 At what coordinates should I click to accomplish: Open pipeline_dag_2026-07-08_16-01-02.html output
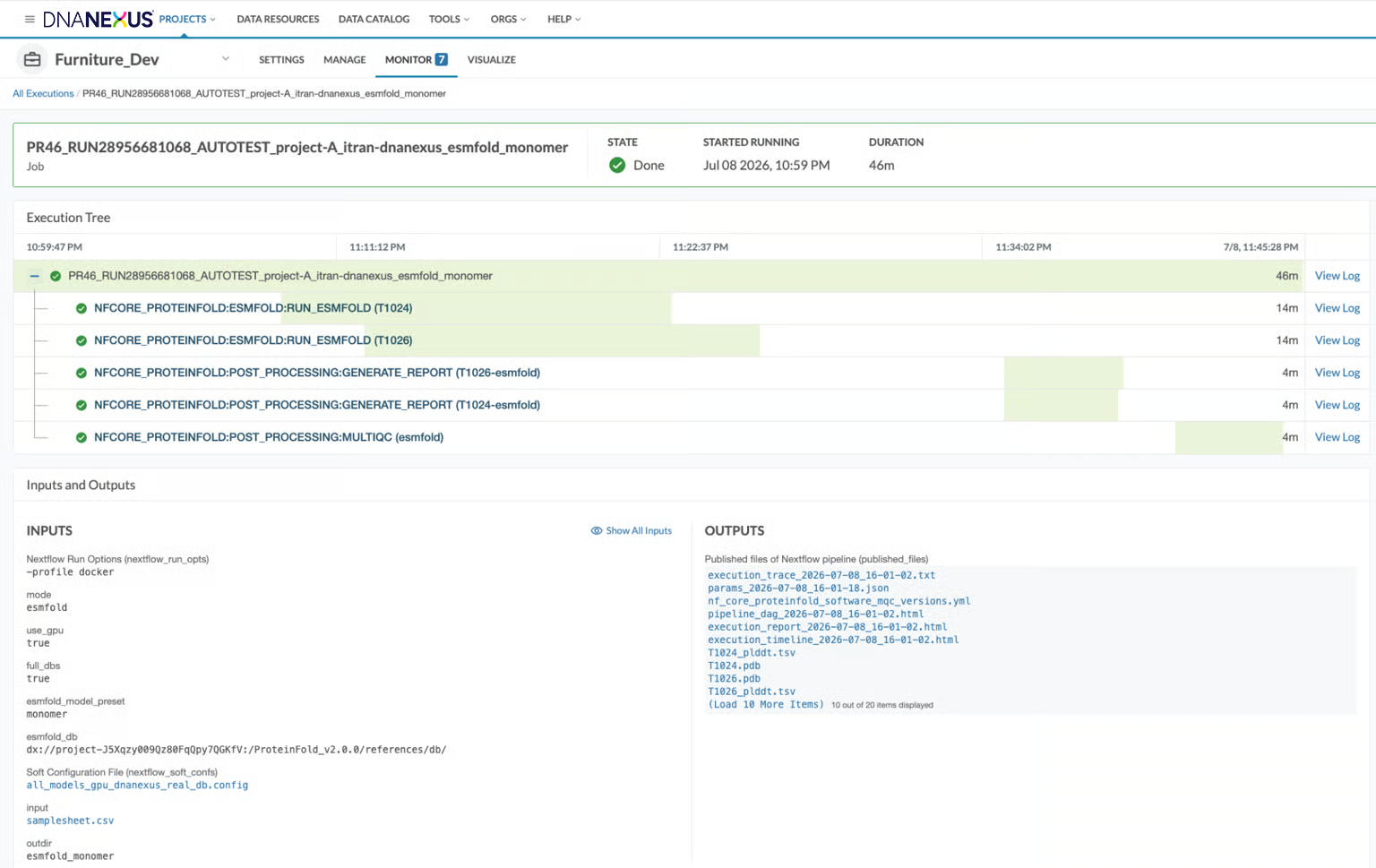(x=815, y=614)
